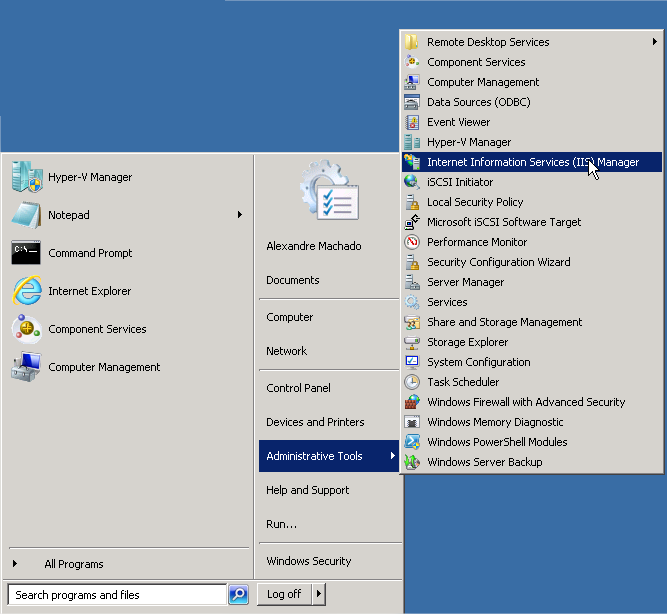Image resolution: width=667 pixels, height=614 pixels.
Task: Open Control Panel
Action: click(x=298, y=388)
